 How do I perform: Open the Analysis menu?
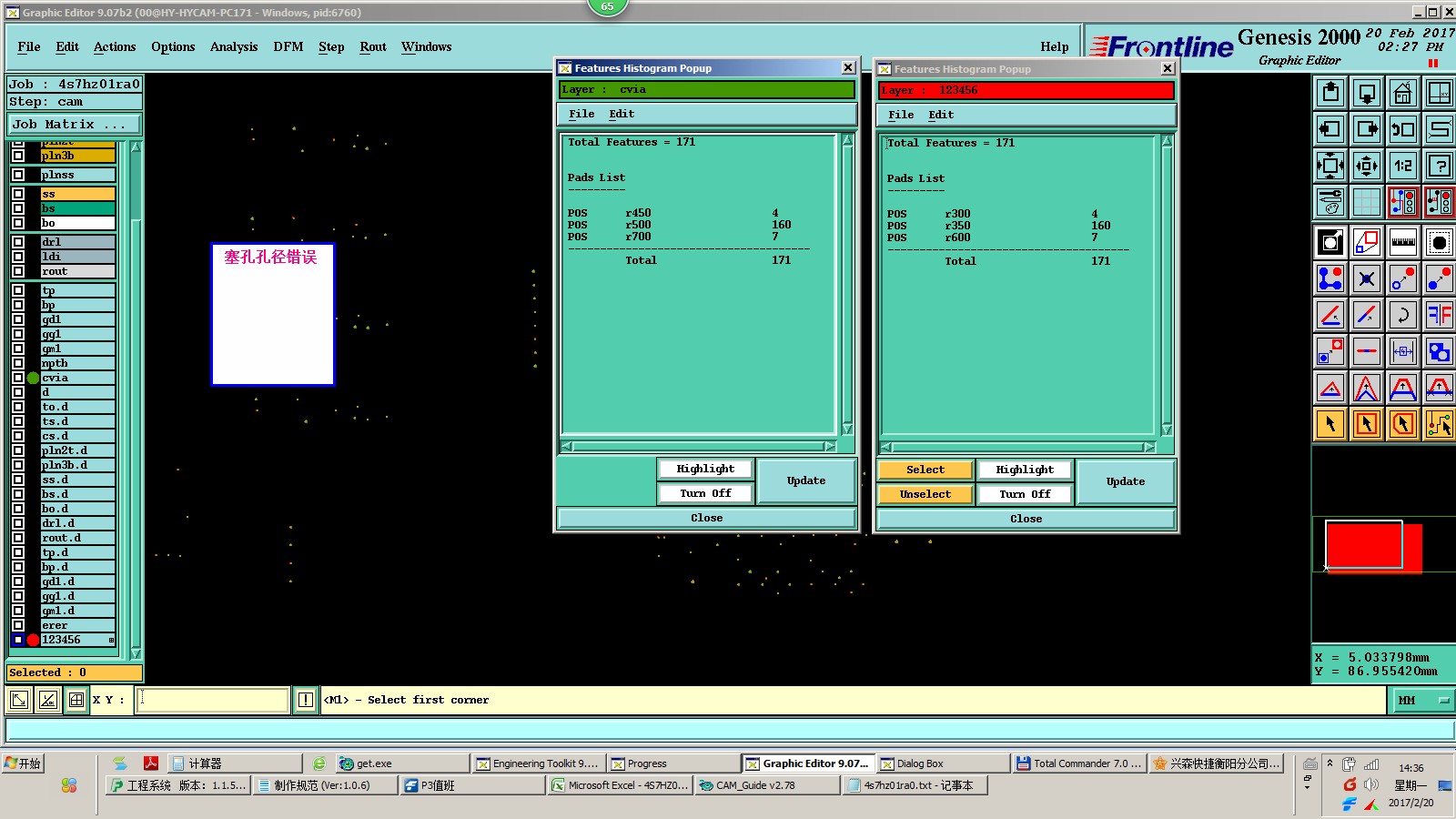[x=234, y=46]
